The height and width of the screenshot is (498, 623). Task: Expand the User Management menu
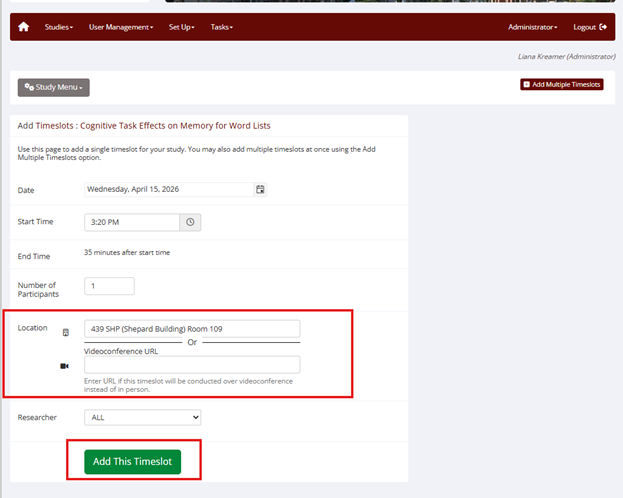(121, 27)
